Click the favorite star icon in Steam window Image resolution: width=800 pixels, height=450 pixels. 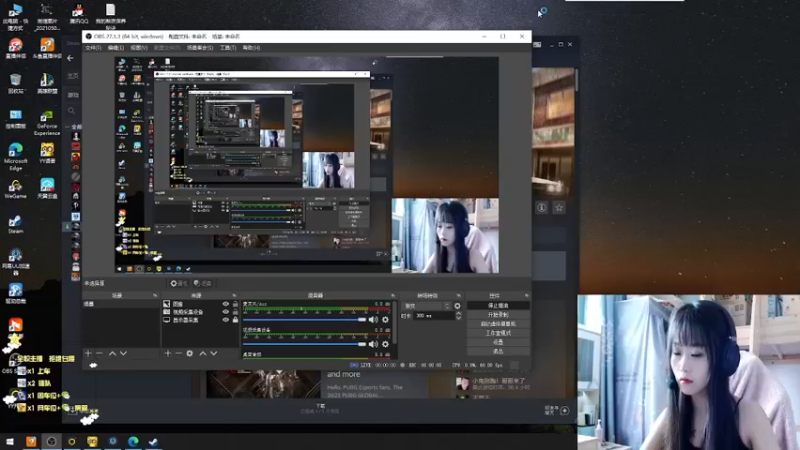[559, 208]
